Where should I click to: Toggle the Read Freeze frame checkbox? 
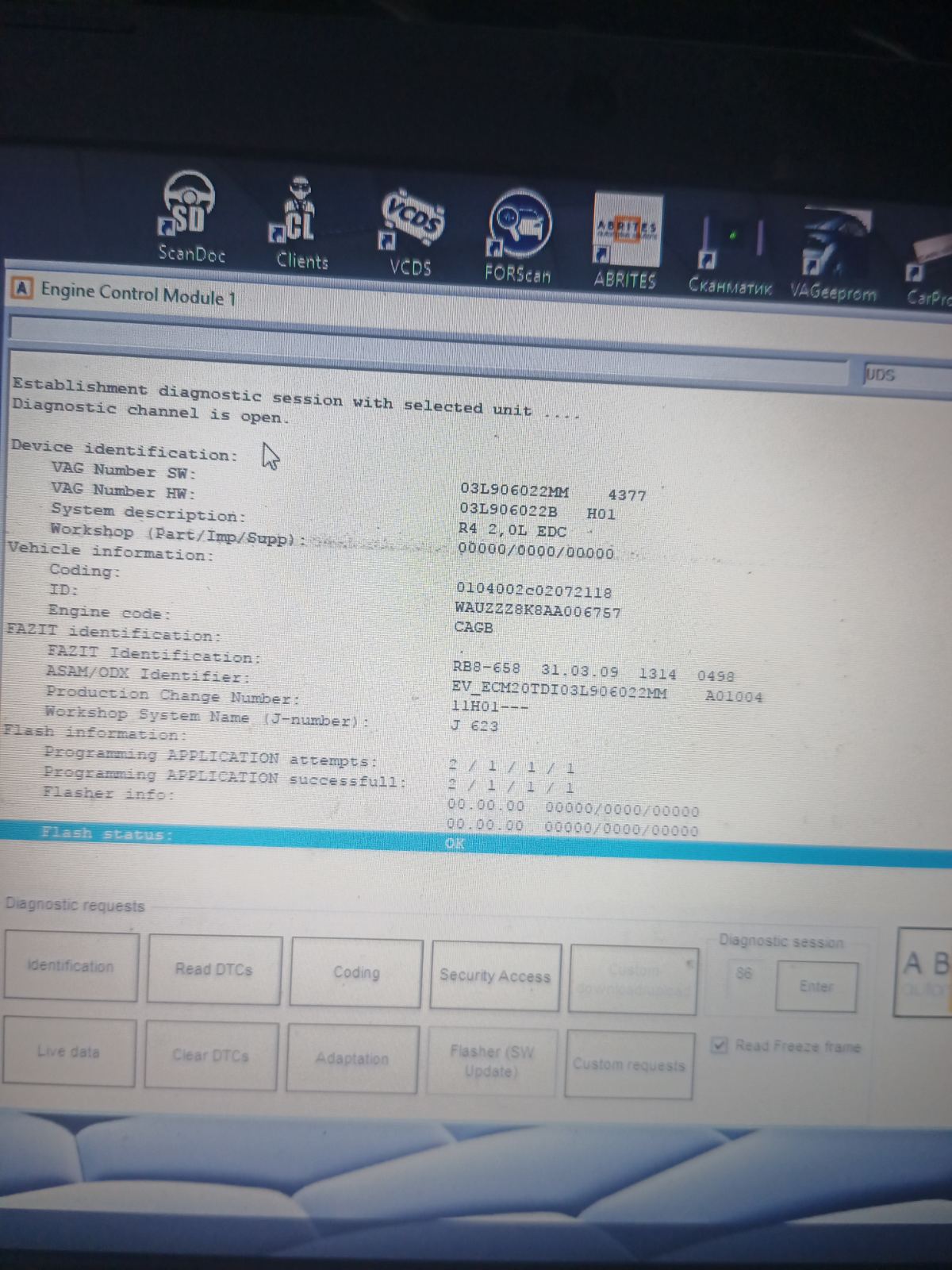pyautogui.click(x=719, y=1045)
